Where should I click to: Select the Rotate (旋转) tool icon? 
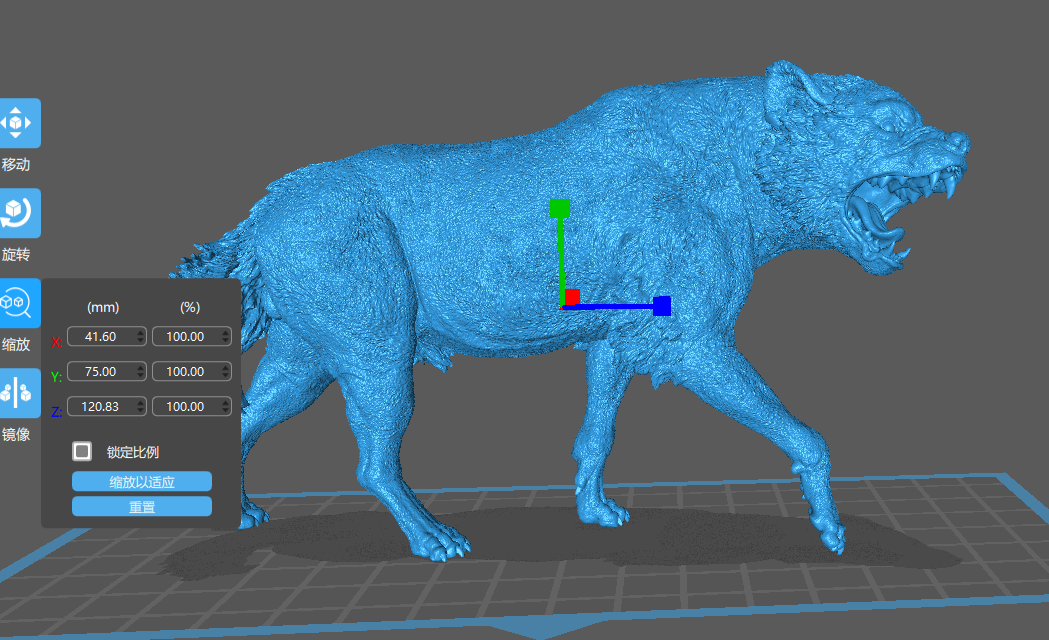18,213
